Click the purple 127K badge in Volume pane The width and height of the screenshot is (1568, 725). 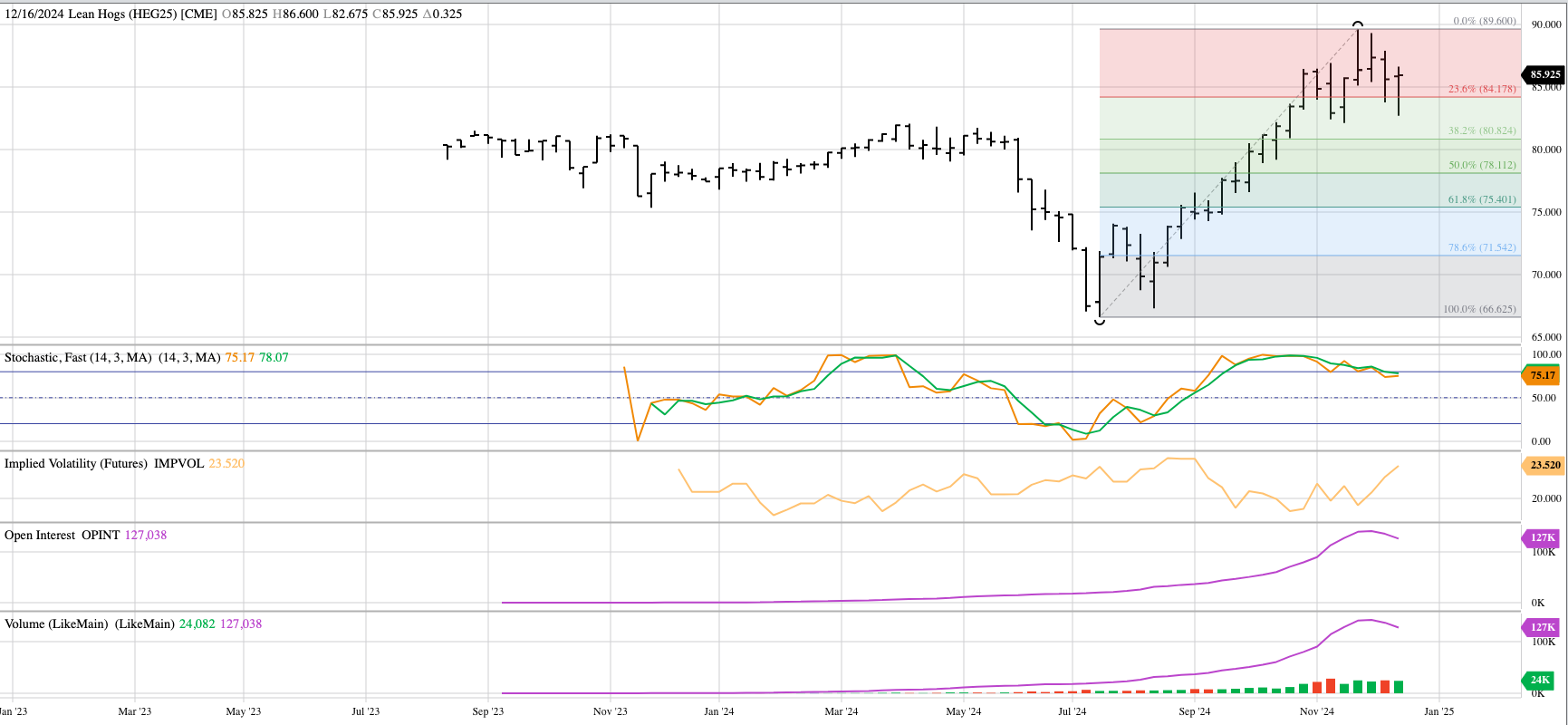(x=1542, y=626)
